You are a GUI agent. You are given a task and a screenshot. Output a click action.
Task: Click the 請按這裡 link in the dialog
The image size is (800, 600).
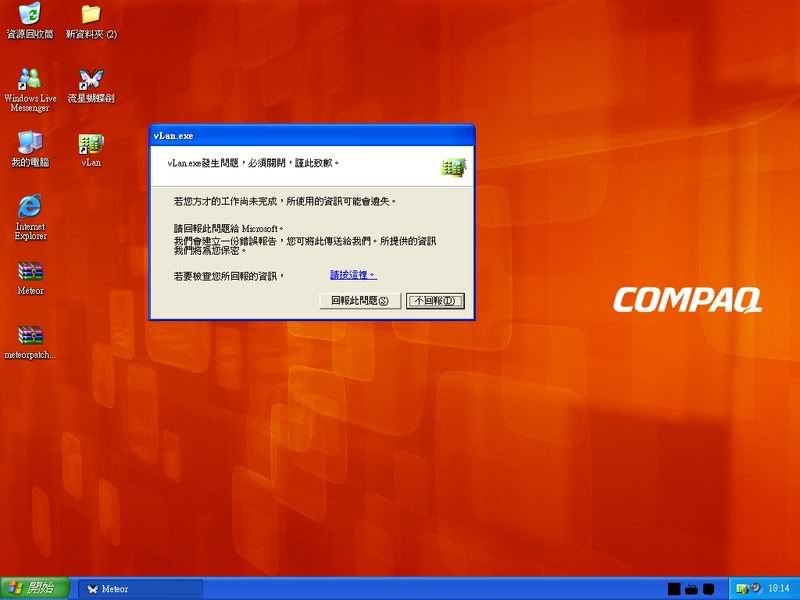(353, 274)
